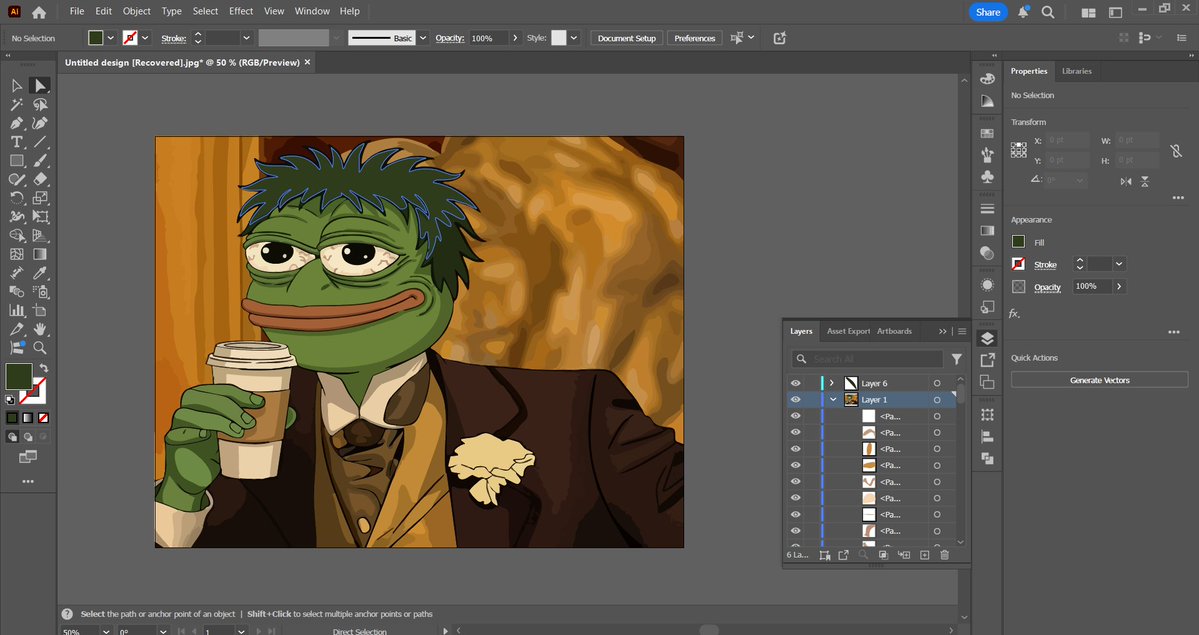The height and width of the screenshot is (635, 1199).
Task: Select the Gradient tool in toolbar
Action: click(x=40, y=254)
